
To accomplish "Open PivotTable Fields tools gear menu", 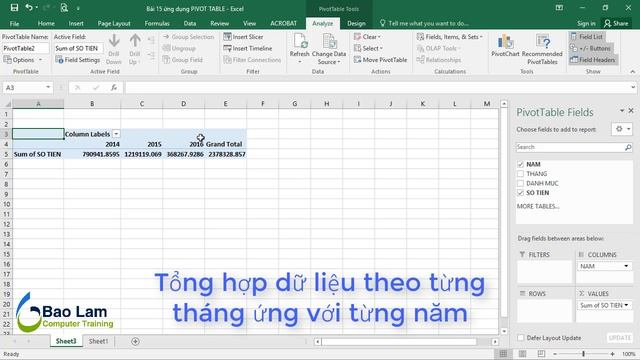I will pyautogui.click(x=622, y=129).
